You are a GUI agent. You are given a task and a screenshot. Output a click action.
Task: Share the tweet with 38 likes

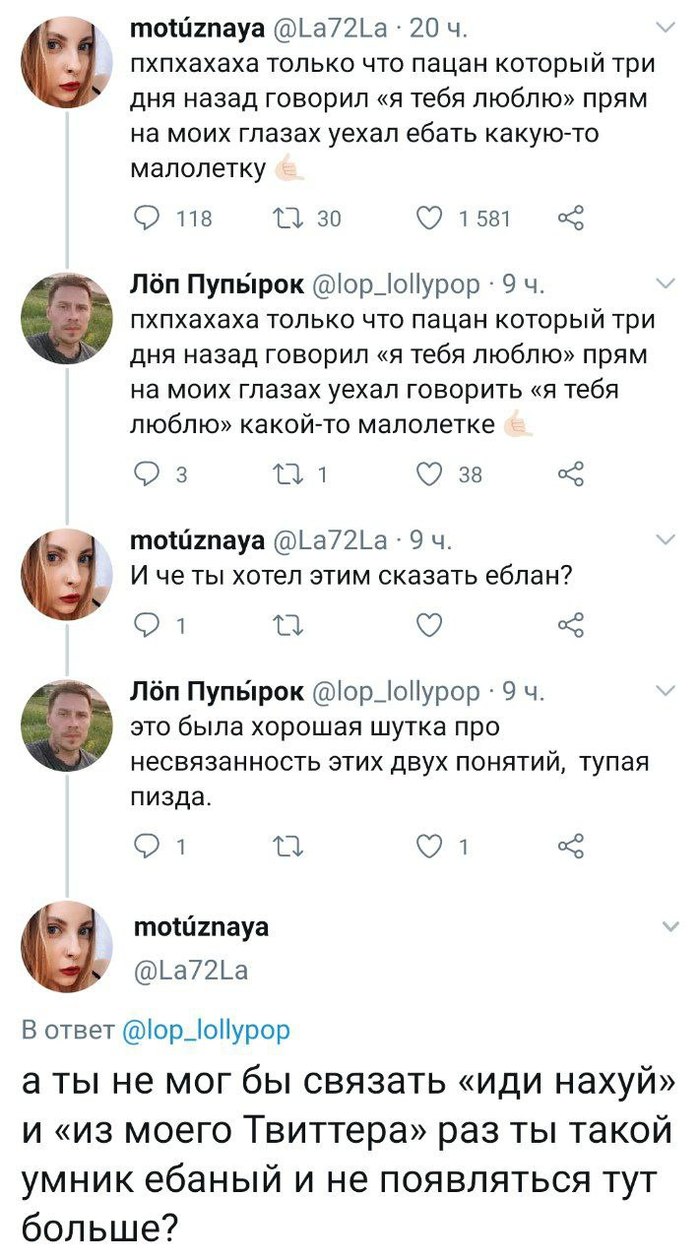pos(570,475)
